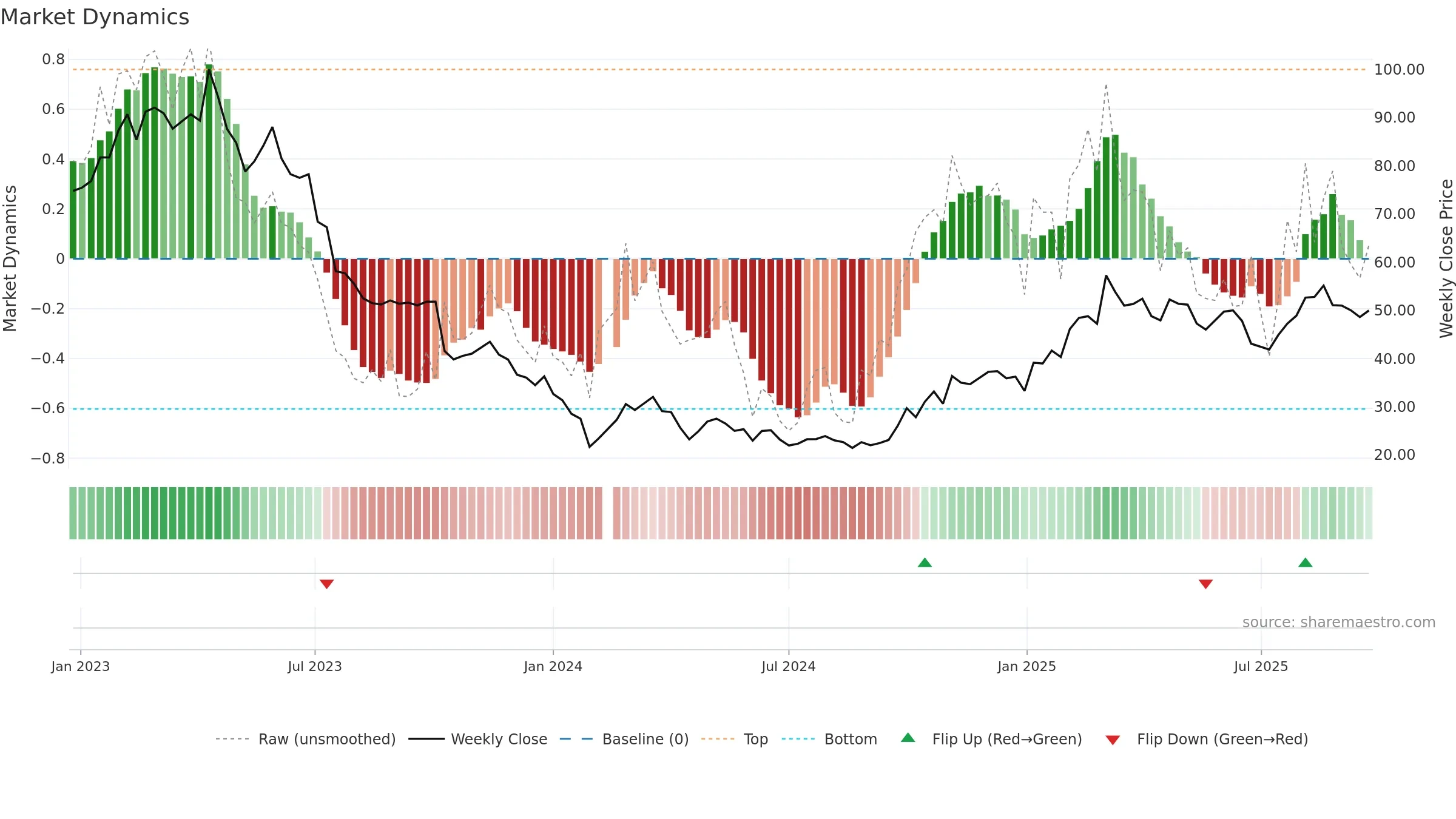Click the Baseline (0) blue dashed sample
1456x819 pixels.
point(576,739)
